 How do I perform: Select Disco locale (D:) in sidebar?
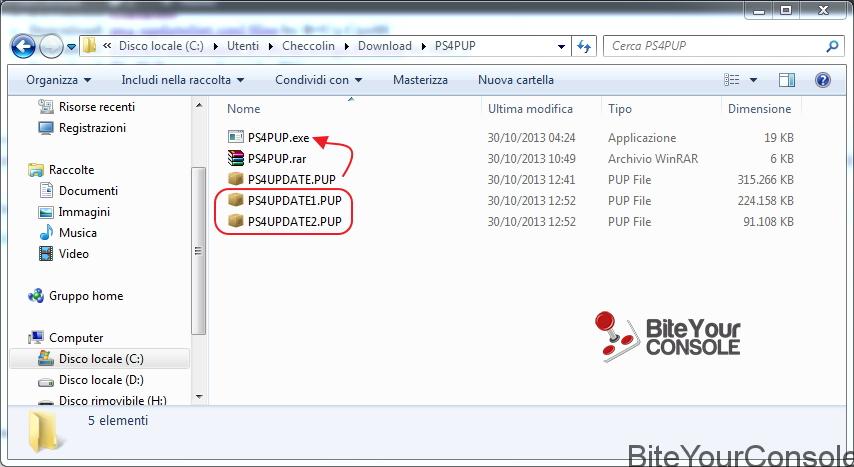coord(101,380)
